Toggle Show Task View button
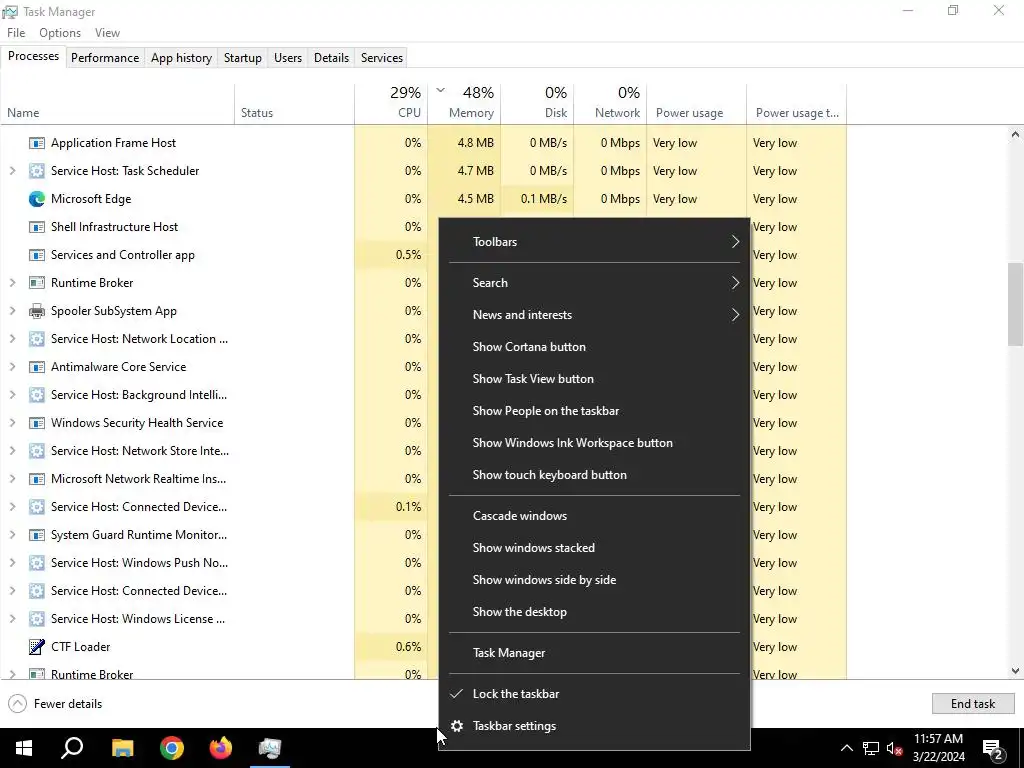The image size is (1024, 768). coord(594,379)
